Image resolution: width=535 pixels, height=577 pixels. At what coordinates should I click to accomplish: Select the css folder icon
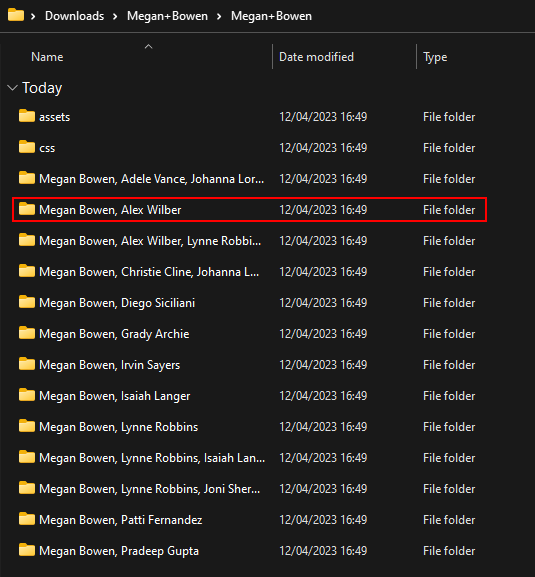[x=27, y=147]
